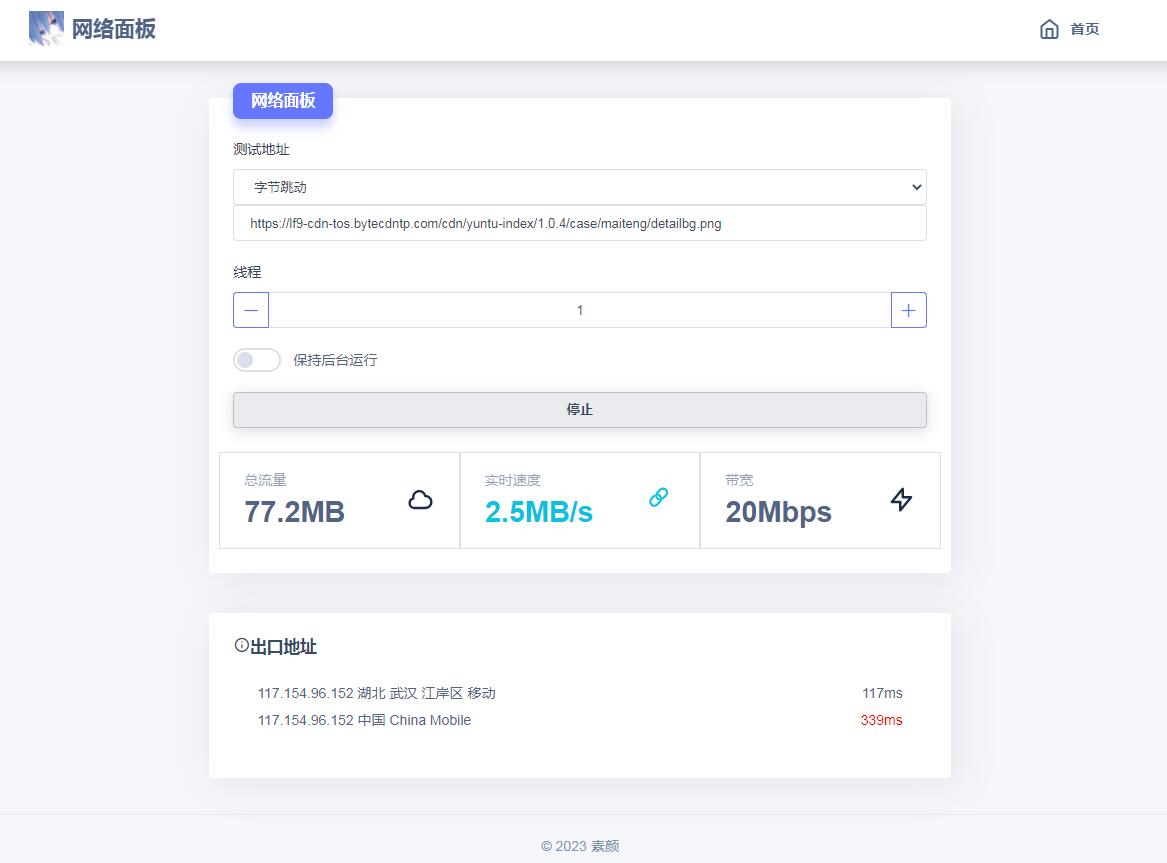This screenshot has width=1167, height=863.
Task: Select a different site from the test address list
Action: [x=580, y=187]
